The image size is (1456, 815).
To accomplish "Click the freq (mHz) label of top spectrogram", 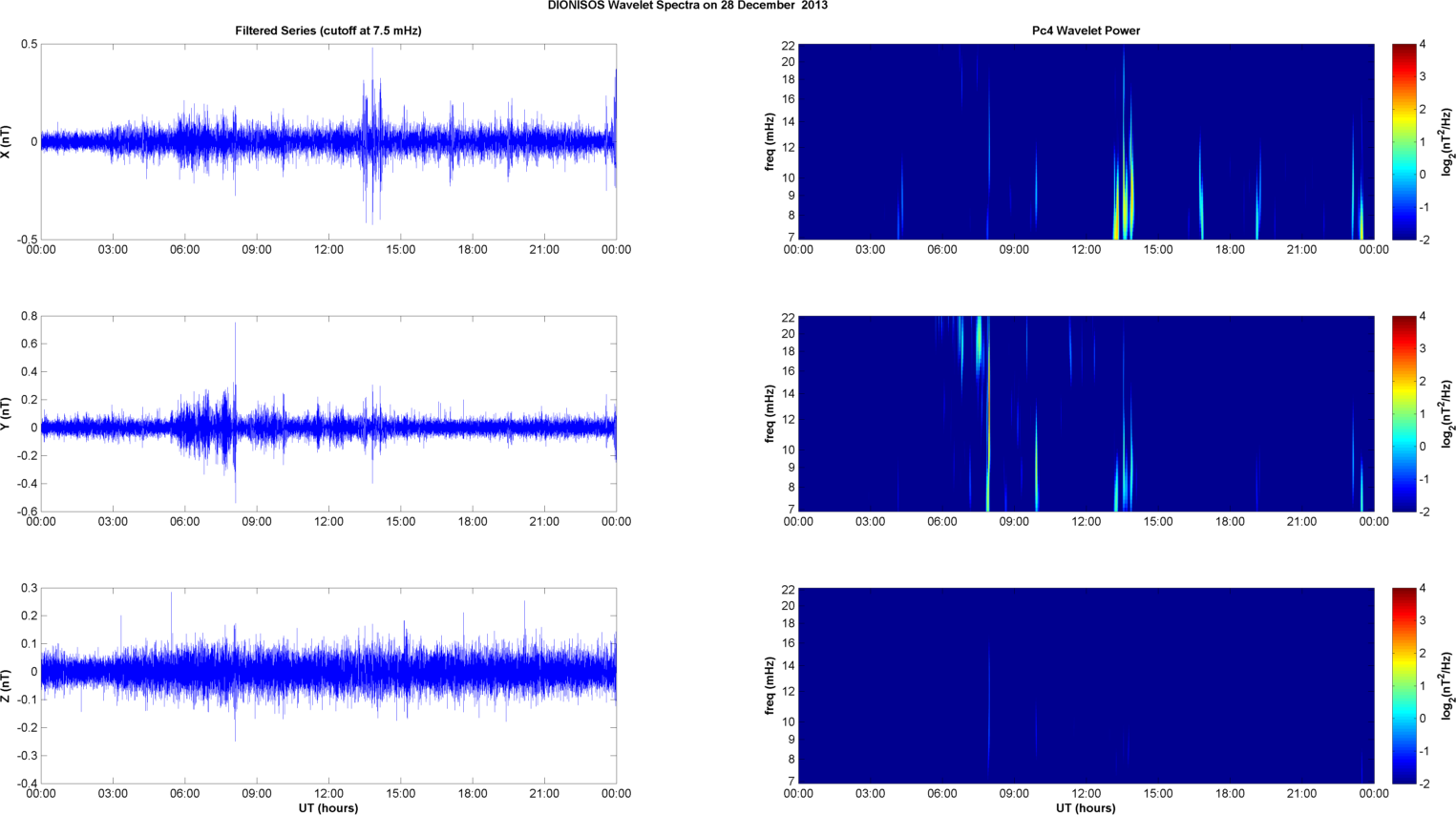I will (770, 142).
